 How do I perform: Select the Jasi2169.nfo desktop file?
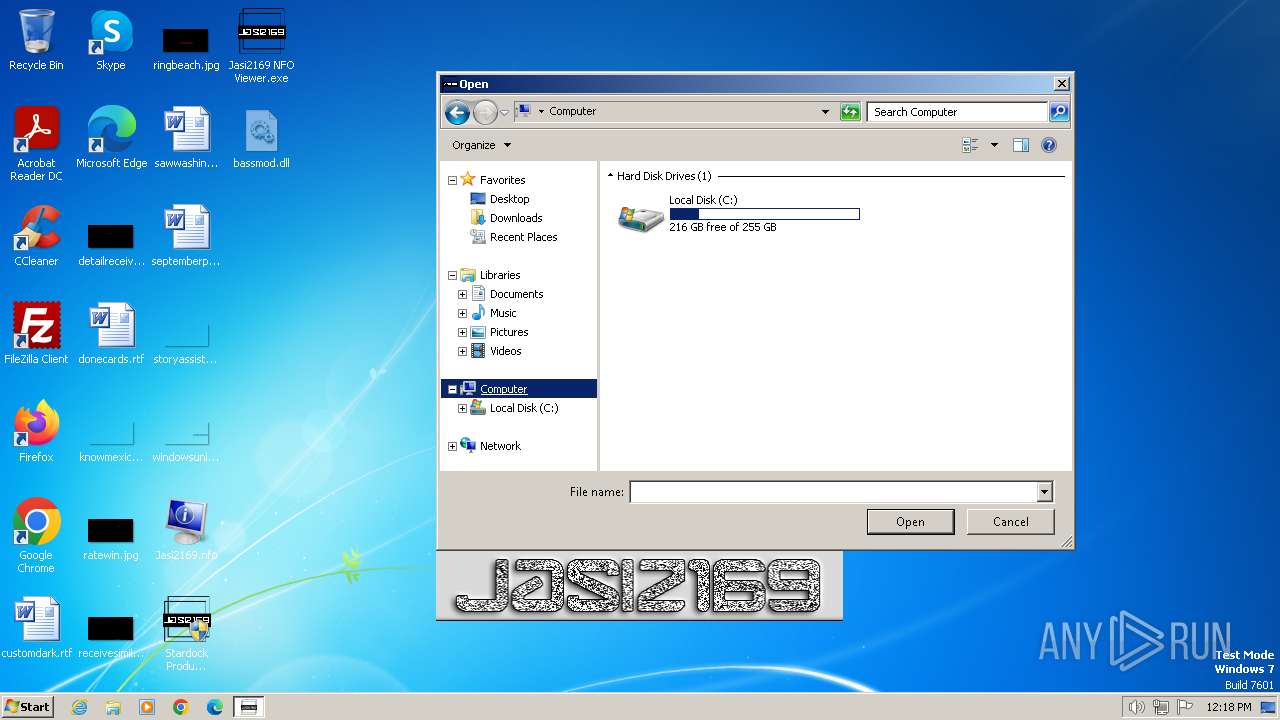pos(186,530)
